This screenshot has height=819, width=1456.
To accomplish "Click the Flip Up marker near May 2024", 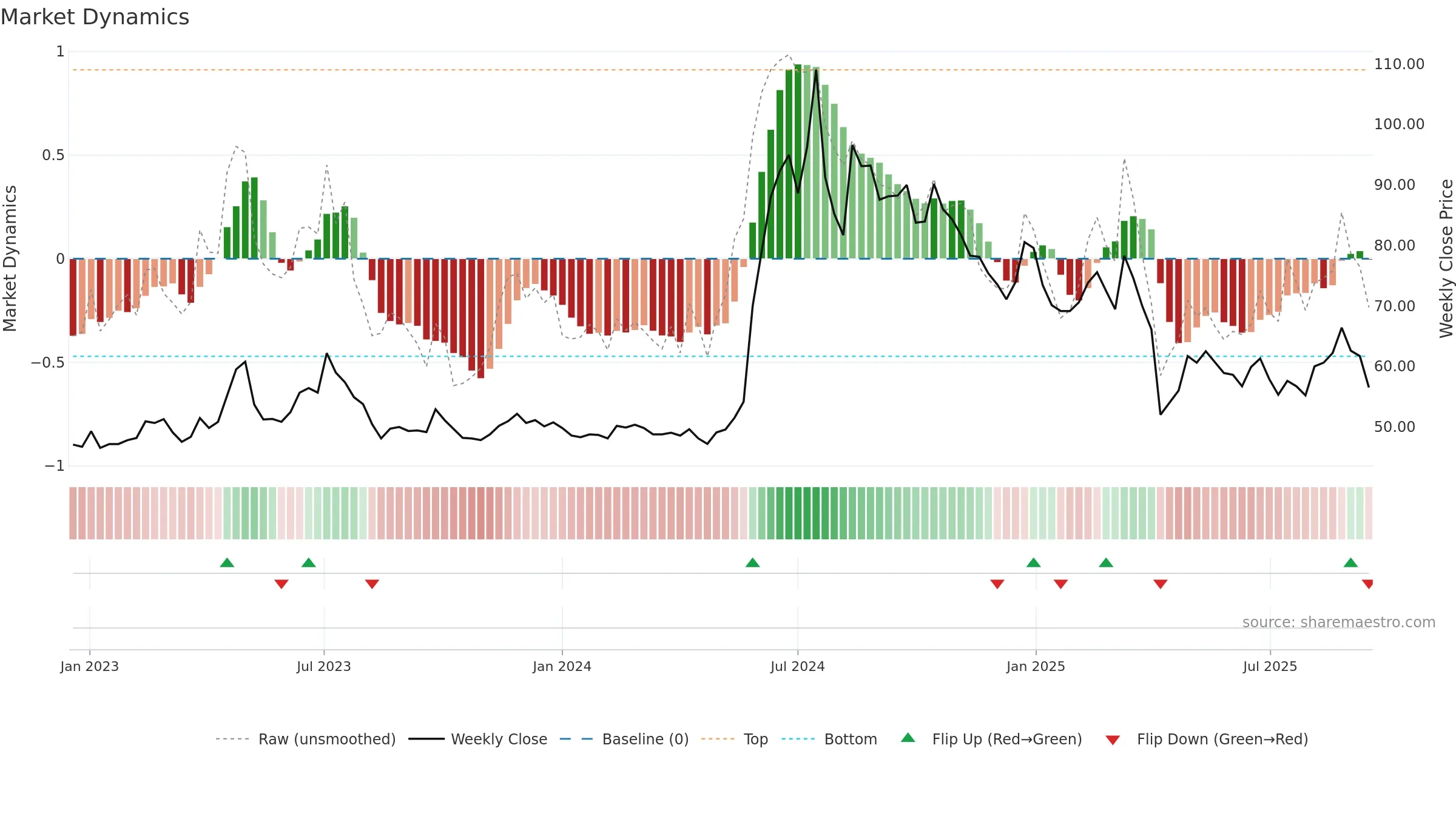I will 752,562.
